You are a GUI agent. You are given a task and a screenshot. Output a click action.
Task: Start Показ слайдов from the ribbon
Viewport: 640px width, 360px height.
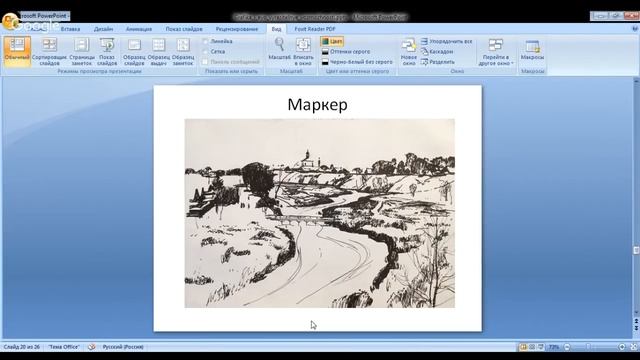[x=107, y=51]
